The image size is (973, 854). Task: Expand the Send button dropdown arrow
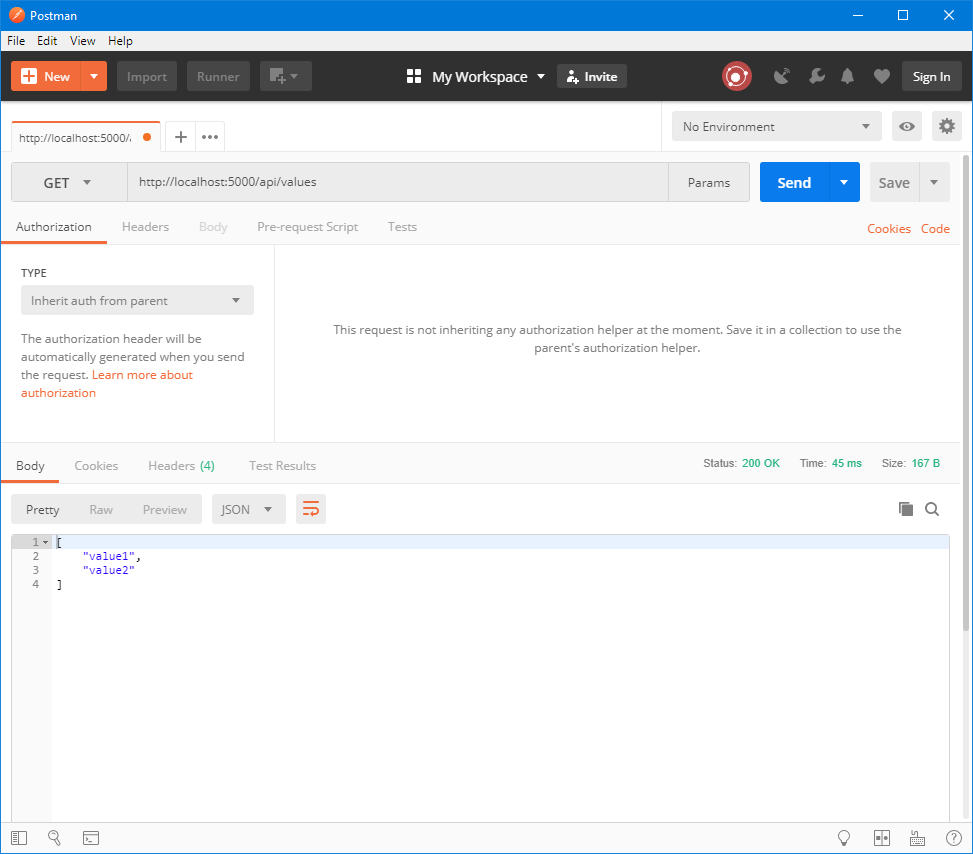click(x=844, y=182)
